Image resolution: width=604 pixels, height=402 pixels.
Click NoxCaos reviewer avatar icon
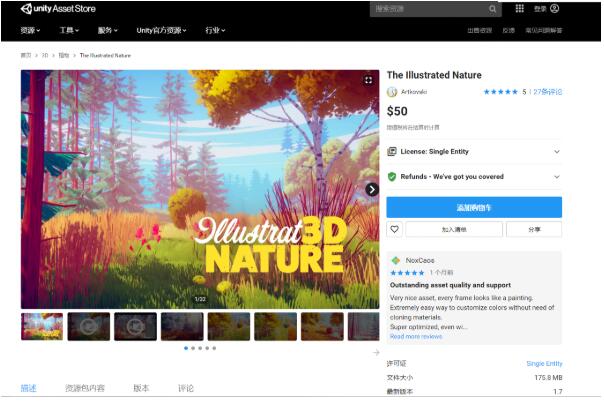pos(396,260)
